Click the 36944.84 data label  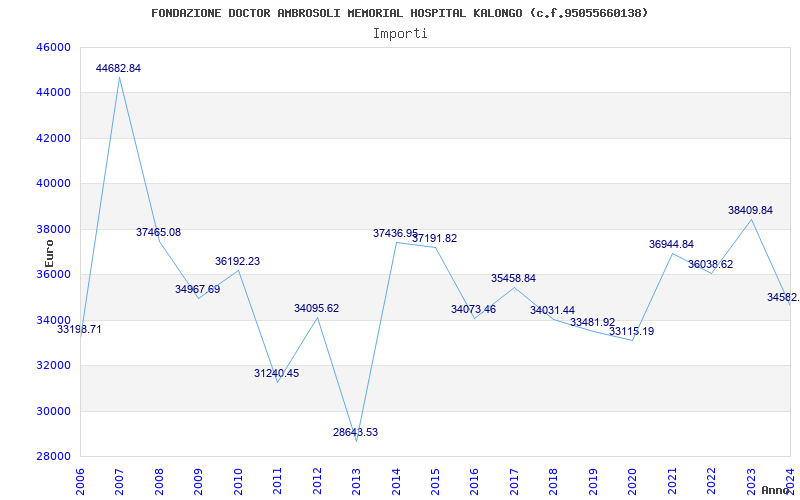tap(671, 245)
